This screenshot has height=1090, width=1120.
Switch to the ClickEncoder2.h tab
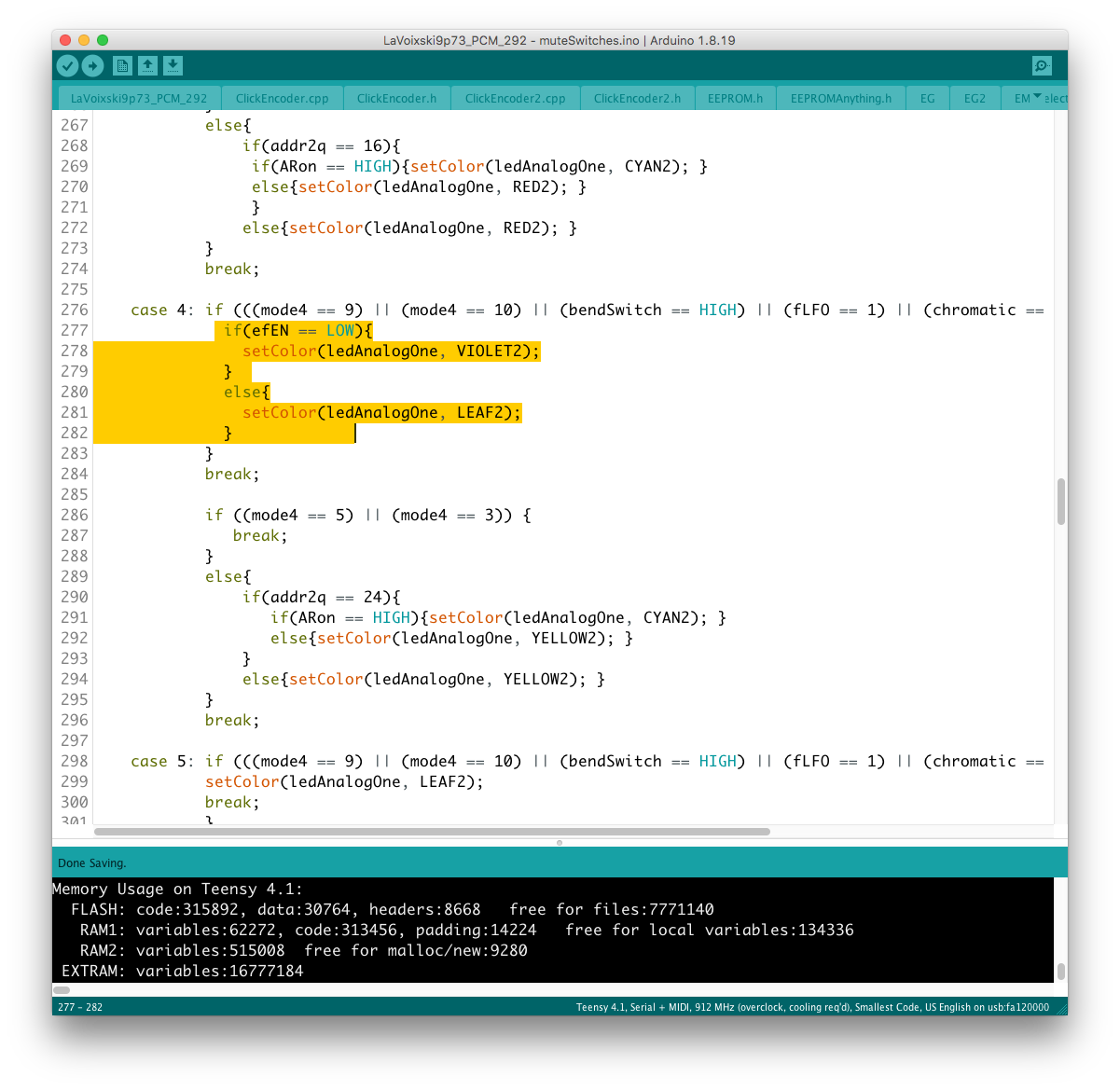tap(637, 98)
